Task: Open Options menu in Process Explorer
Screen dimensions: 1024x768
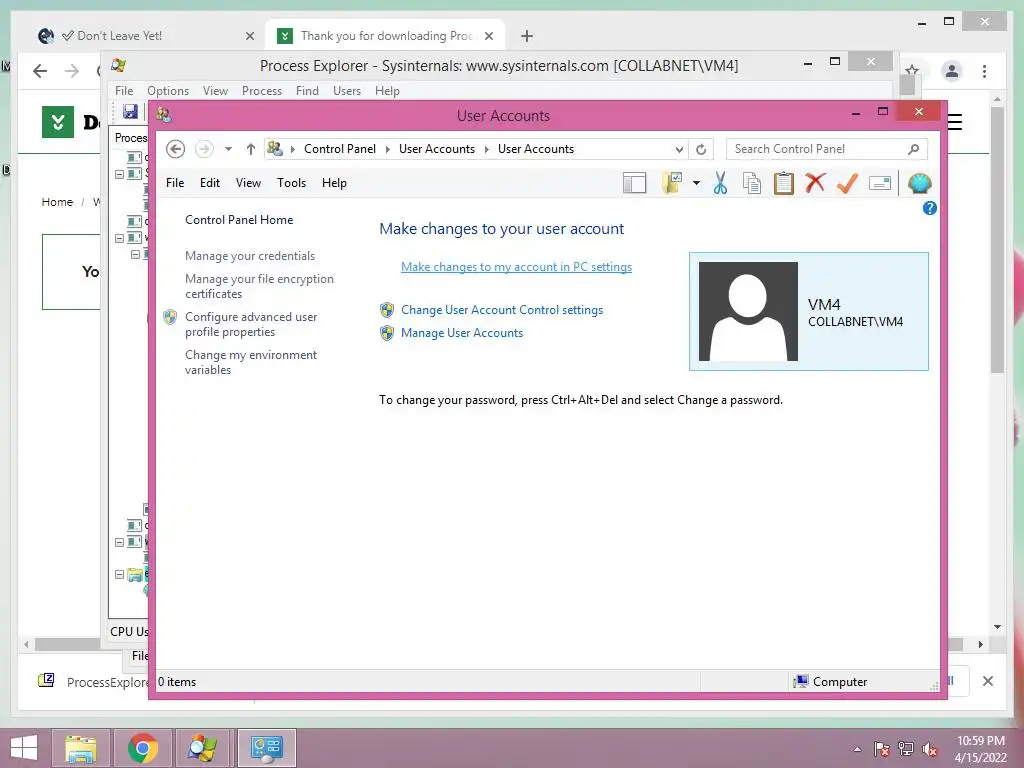Action: [x=168, y=91]
